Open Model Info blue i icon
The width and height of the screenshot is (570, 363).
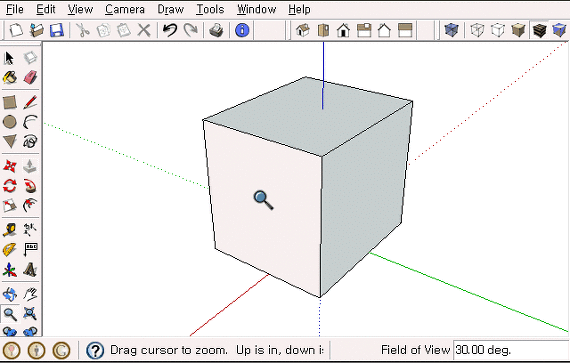click(242, 30)
